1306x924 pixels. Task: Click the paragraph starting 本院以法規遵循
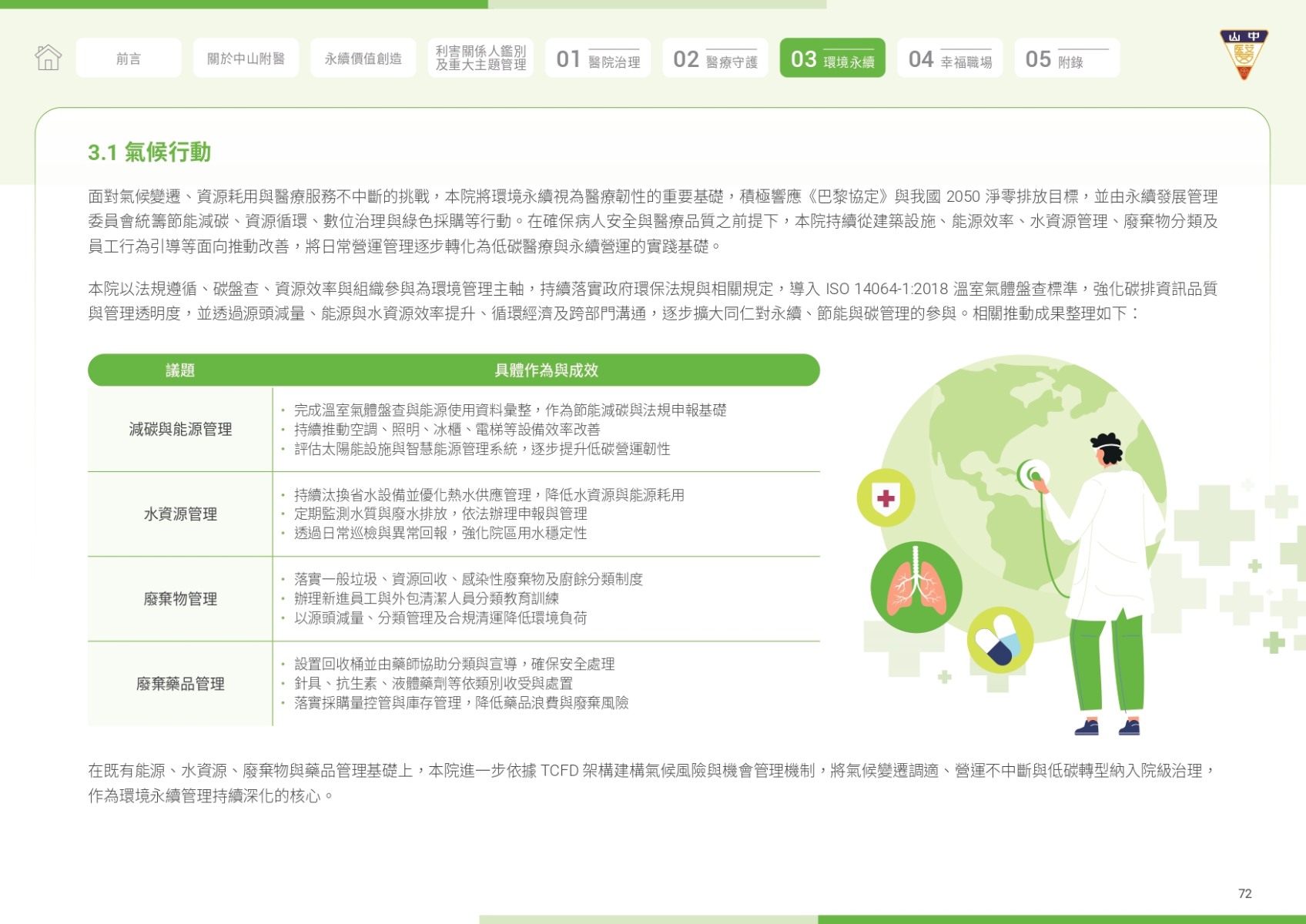(653, 301)
